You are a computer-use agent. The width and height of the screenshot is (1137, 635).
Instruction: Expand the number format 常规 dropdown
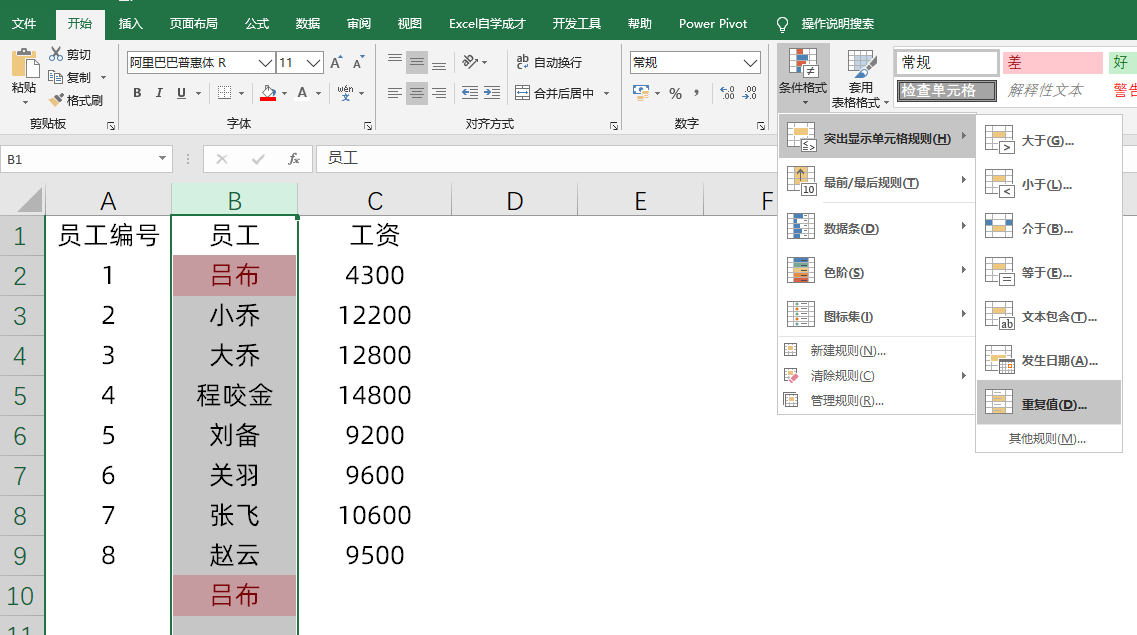click(751, 63)
